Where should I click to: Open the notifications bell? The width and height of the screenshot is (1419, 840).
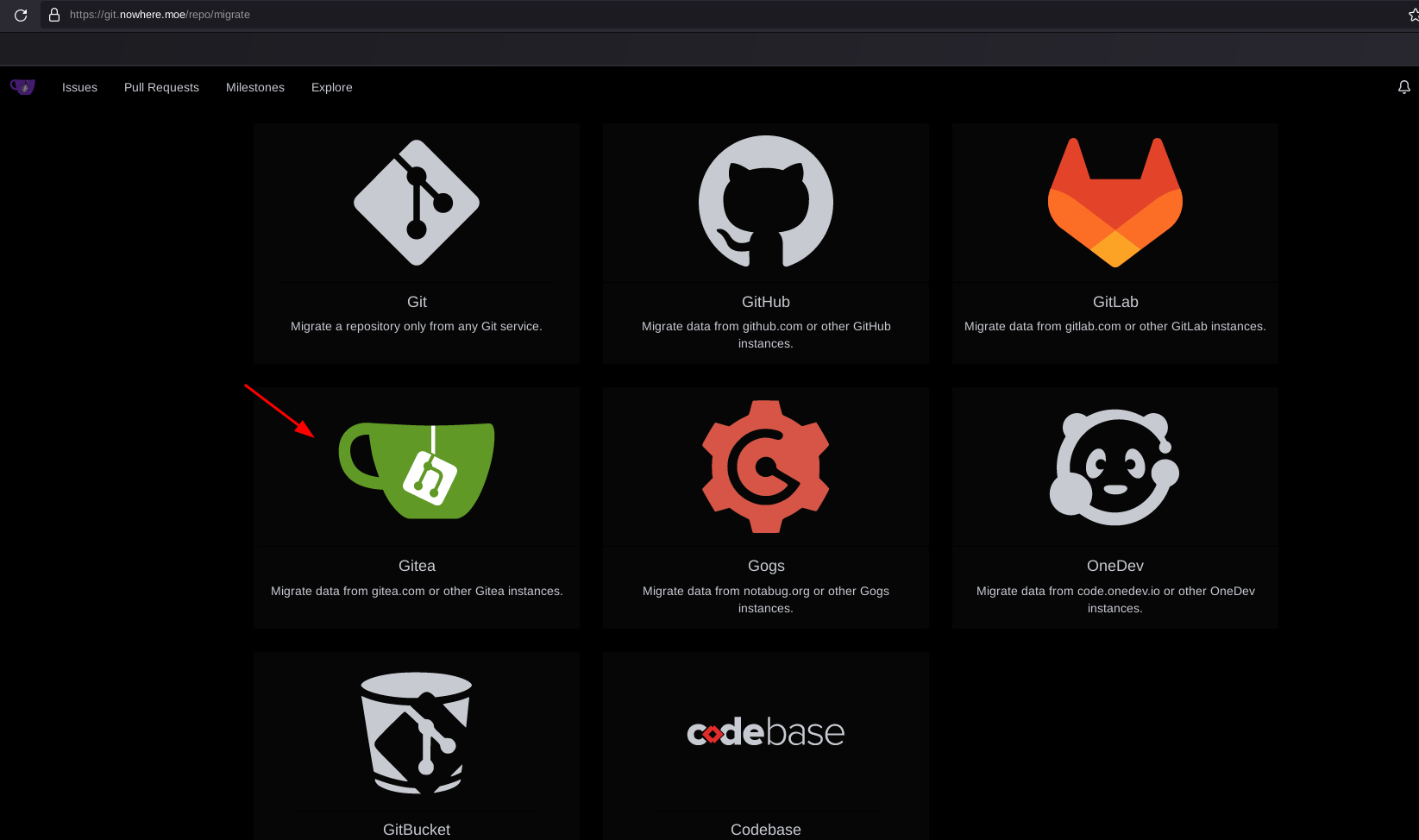[x=1403, y=87]
